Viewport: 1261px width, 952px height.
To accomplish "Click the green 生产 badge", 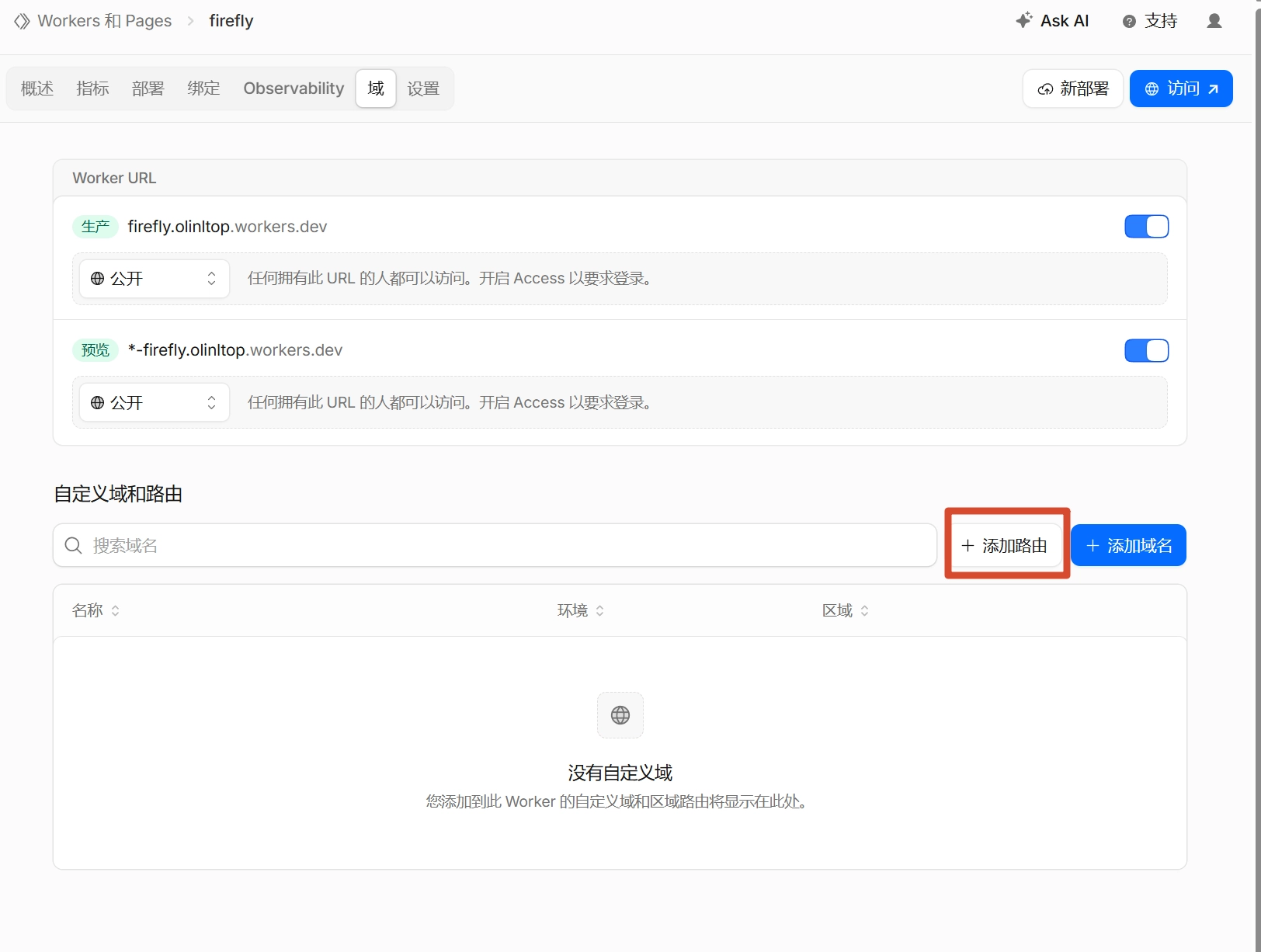I will pos(96,226).
